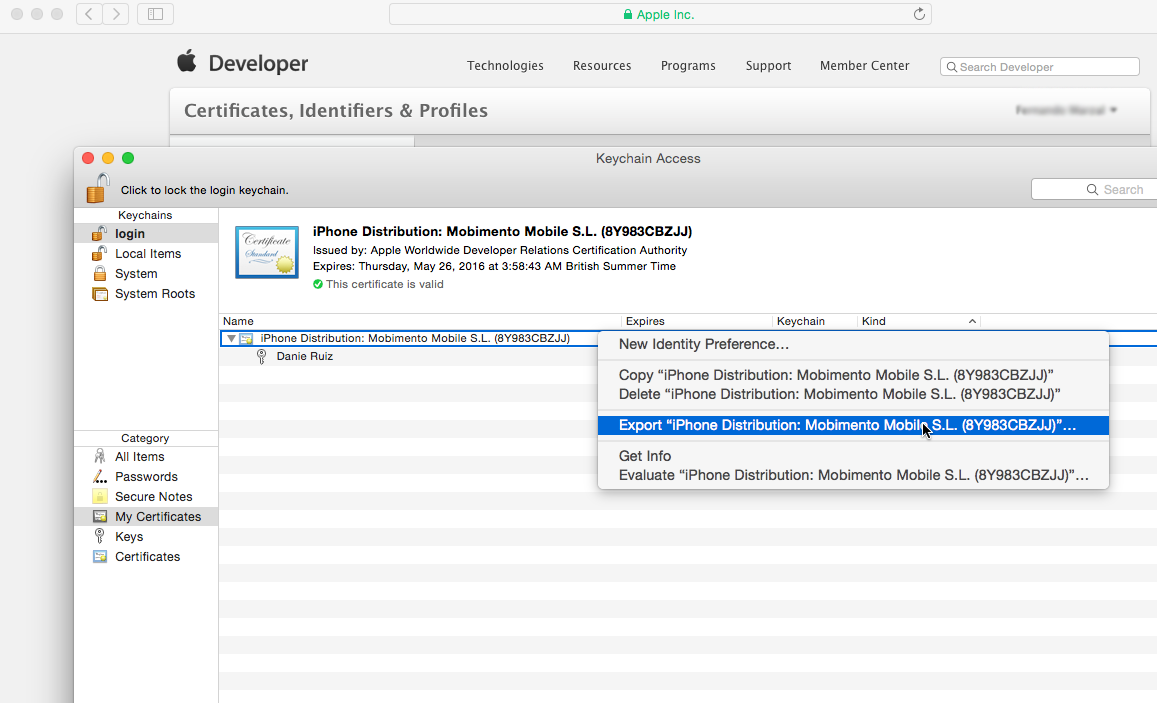Click the green valid certificate checkmark

(318, 284)
